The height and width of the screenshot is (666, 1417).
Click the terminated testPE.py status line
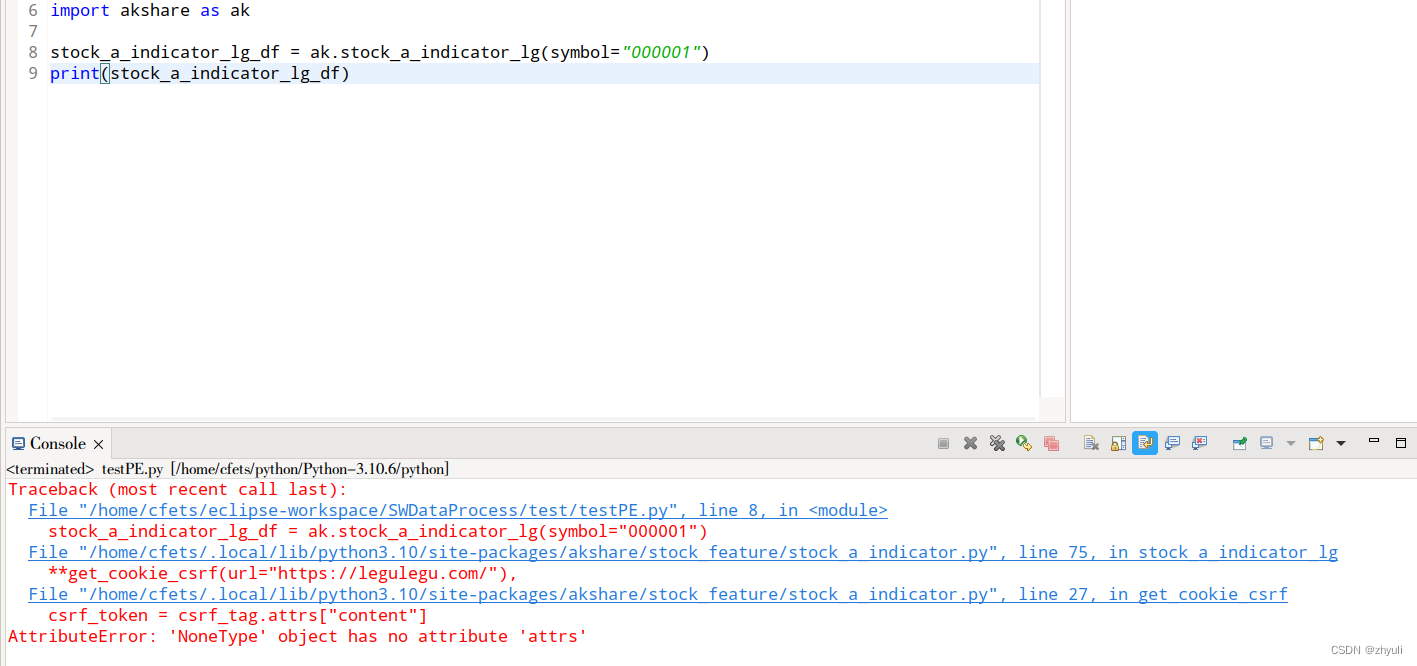pos(227,469)
